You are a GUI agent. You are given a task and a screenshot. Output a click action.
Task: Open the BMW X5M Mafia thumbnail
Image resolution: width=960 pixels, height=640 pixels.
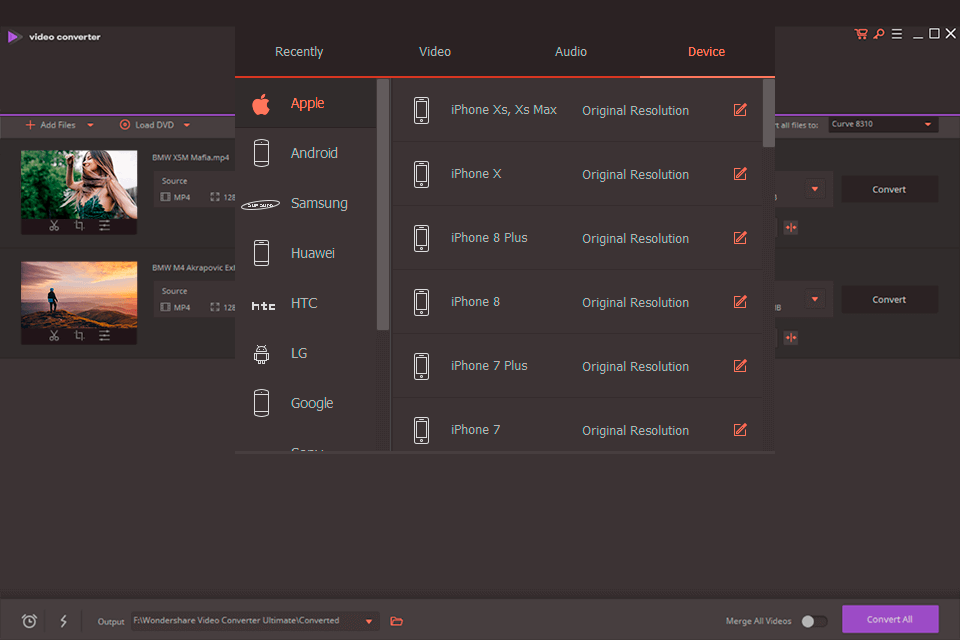point(79,185)
